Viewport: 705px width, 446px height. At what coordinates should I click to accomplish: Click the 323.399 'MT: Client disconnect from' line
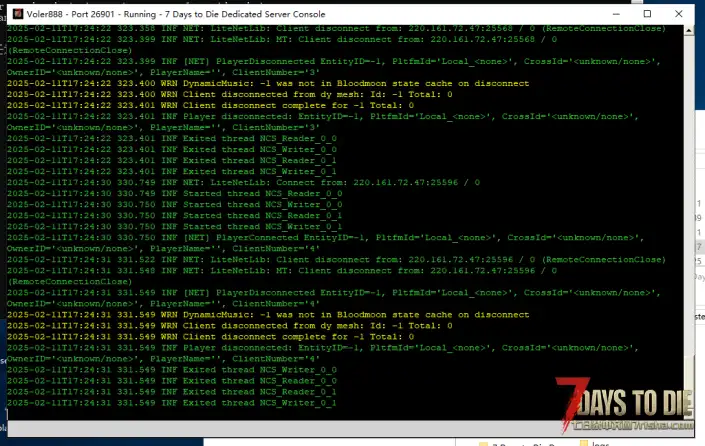click(282, 45)
